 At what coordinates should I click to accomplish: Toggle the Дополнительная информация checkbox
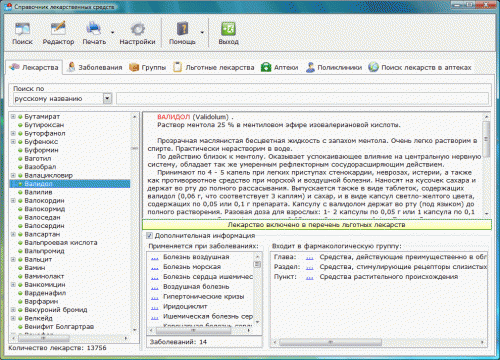click(150, 236)
